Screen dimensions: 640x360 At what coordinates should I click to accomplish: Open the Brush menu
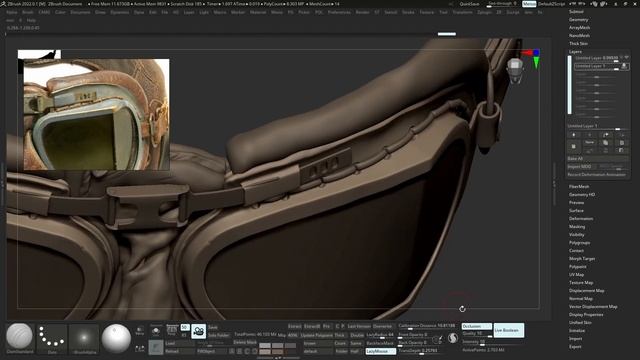[28, 12]
